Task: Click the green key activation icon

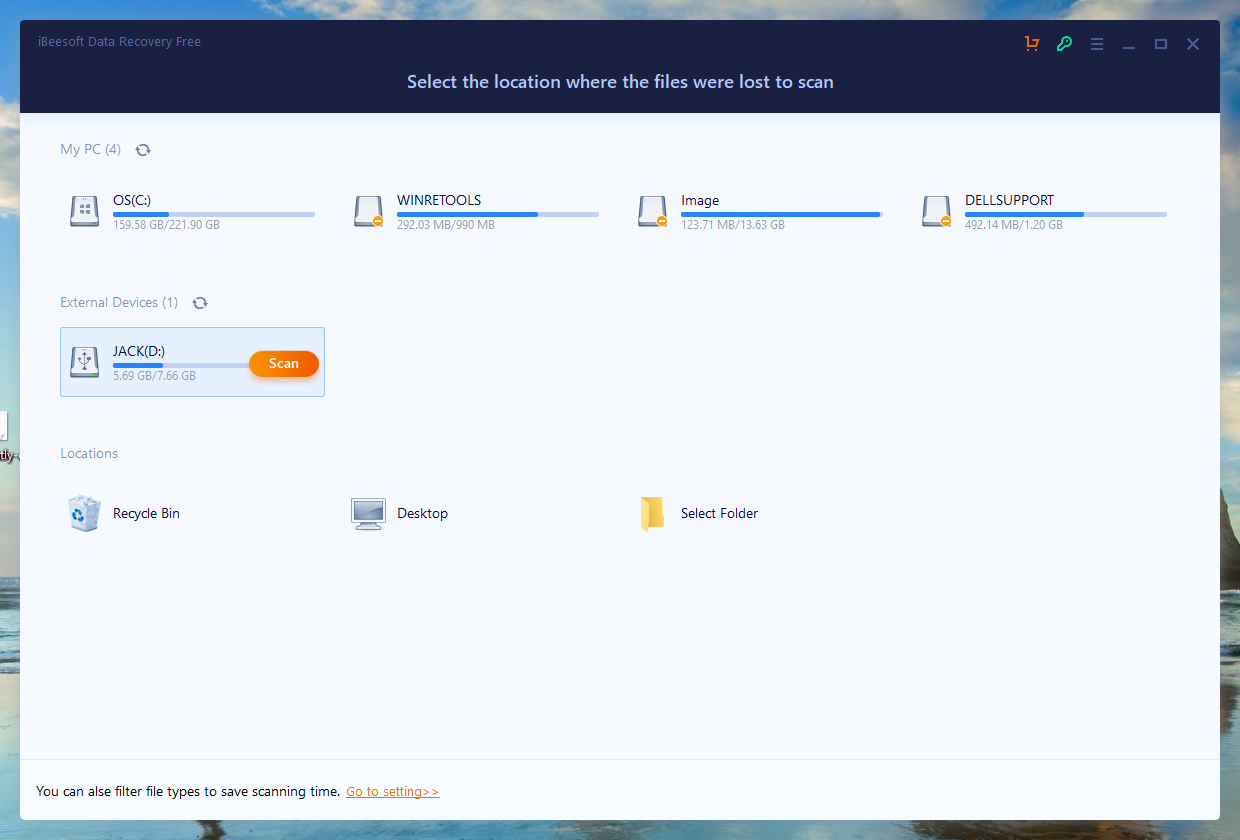Action: 1064,44
